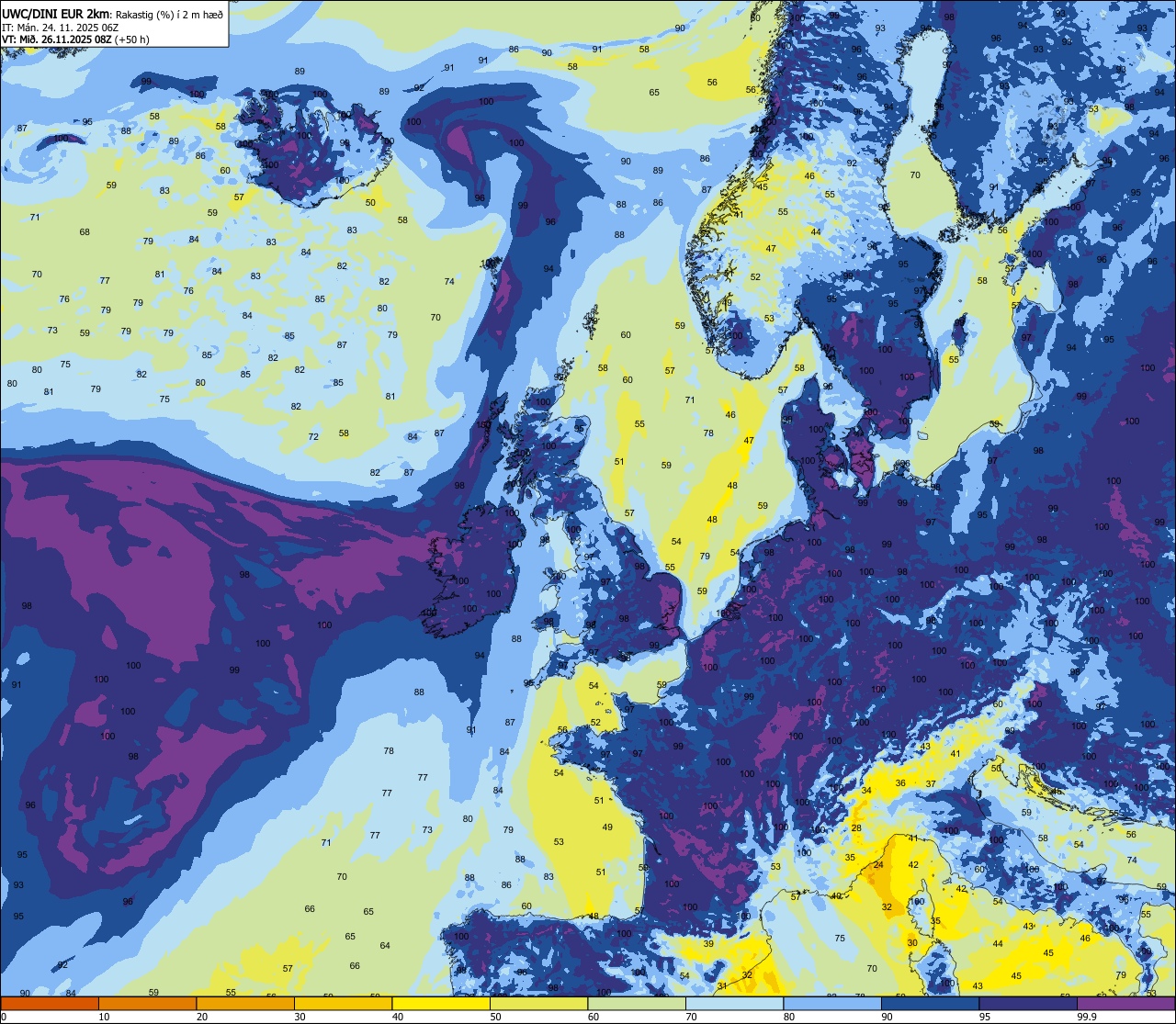Click the 60–70 pale green legend swatch

click(637, 1003)
